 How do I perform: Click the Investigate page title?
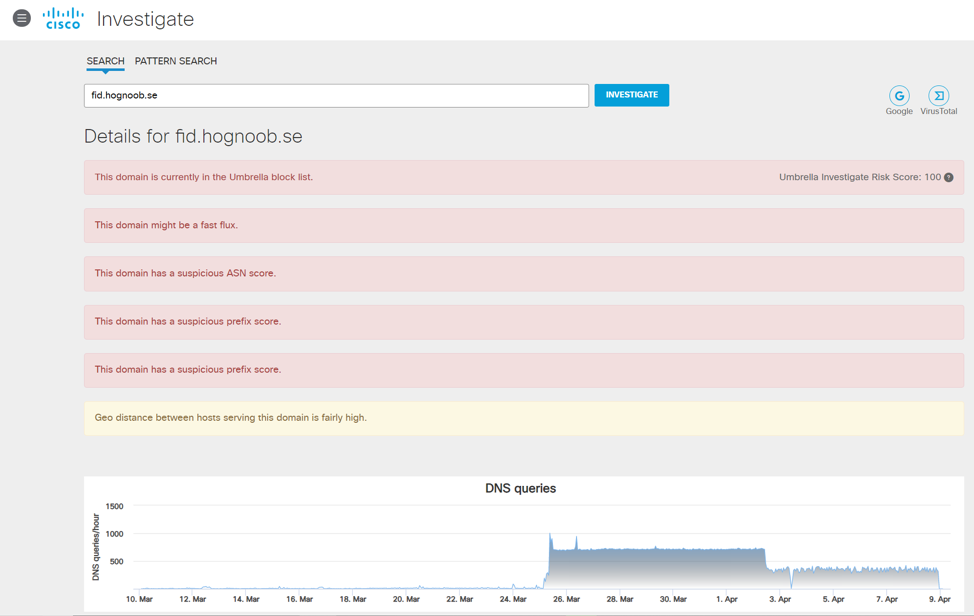(145, 19)
